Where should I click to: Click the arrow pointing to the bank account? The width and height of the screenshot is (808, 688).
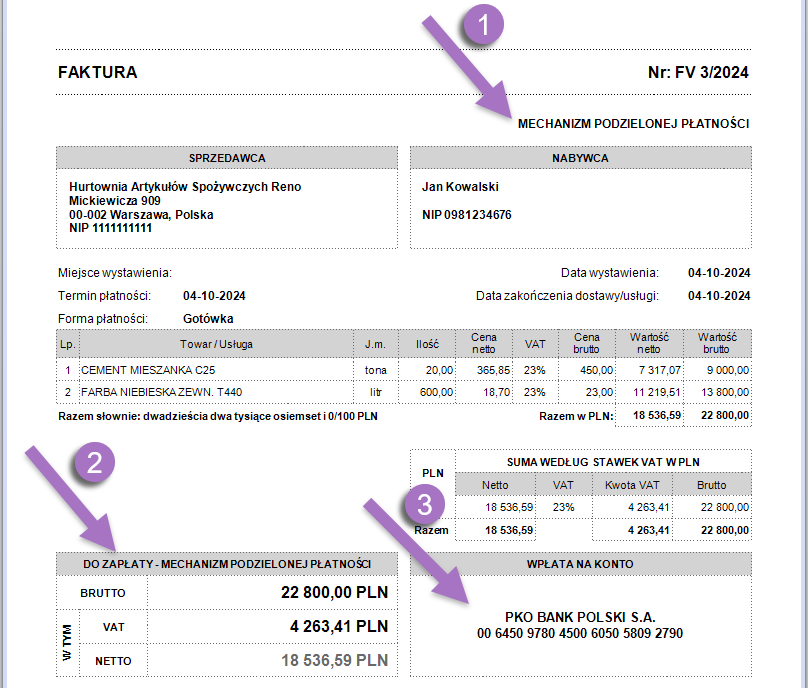pos(413,550)
